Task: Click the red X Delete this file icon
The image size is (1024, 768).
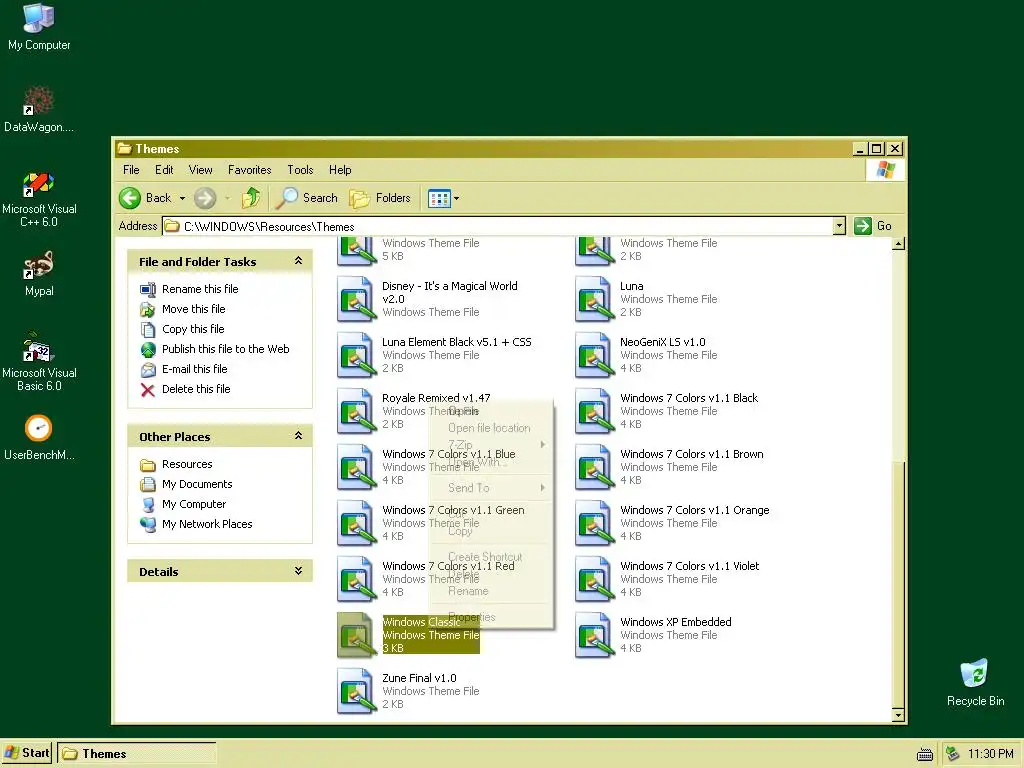Action: coord(148,390)
